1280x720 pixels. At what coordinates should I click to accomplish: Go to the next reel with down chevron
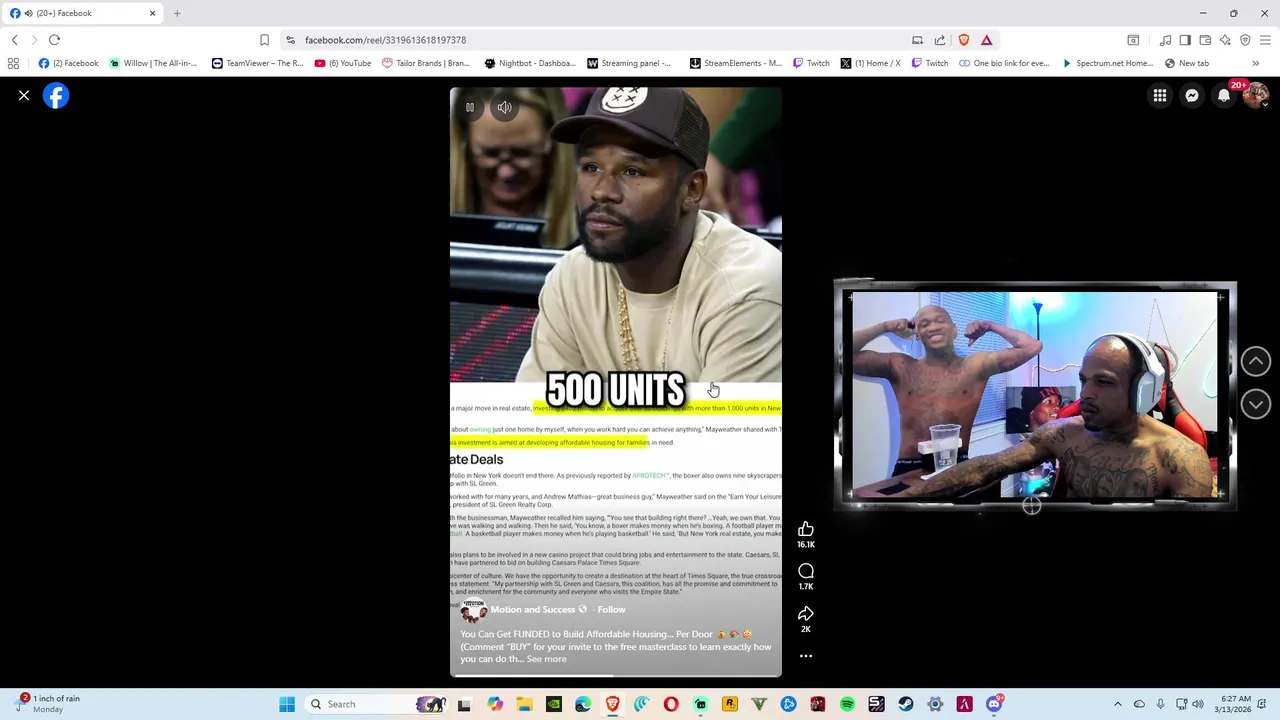(x=1256, y=404)
